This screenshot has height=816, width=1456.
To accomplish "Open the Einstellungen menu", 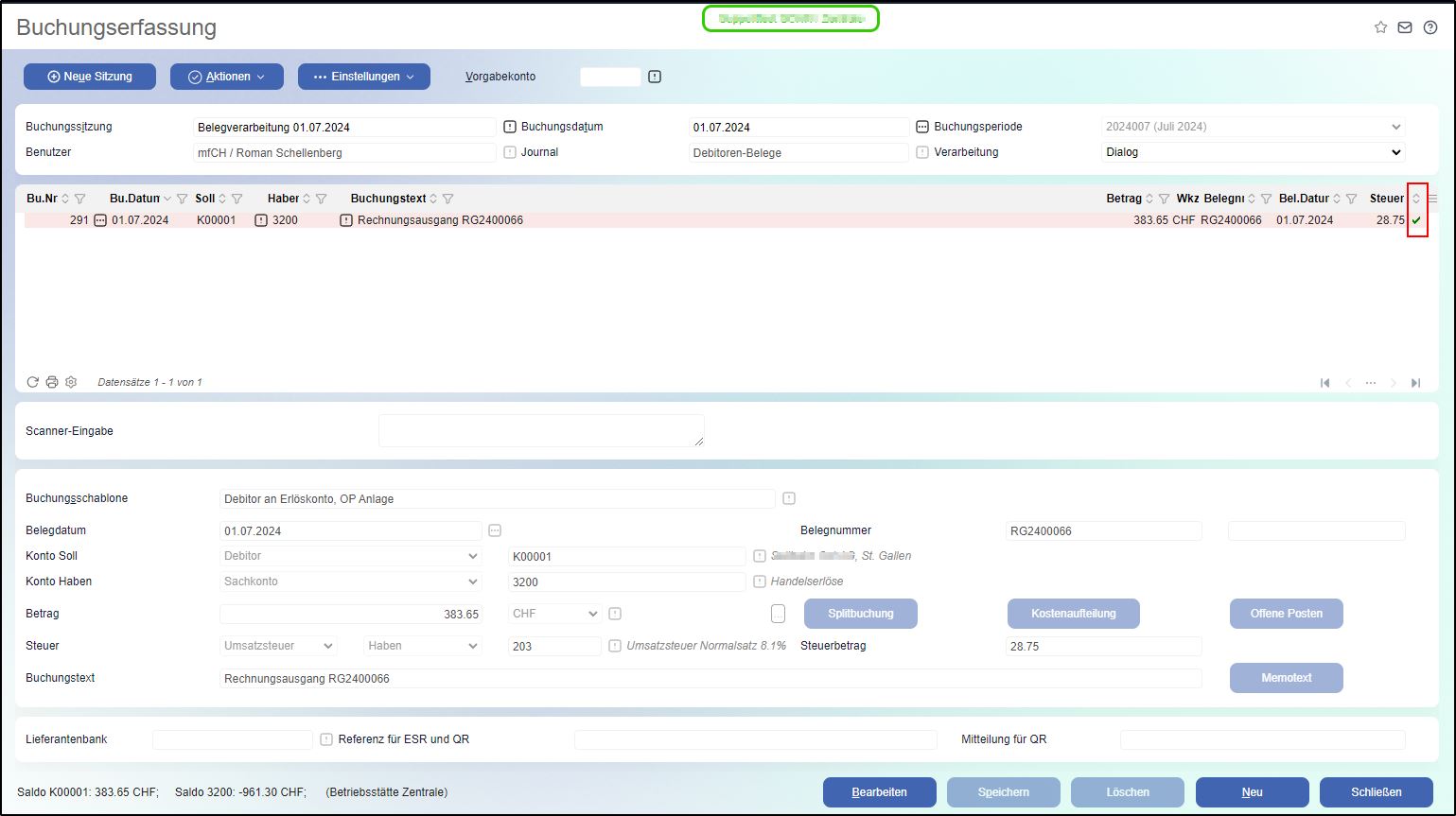I will click(x=364, y=77).
